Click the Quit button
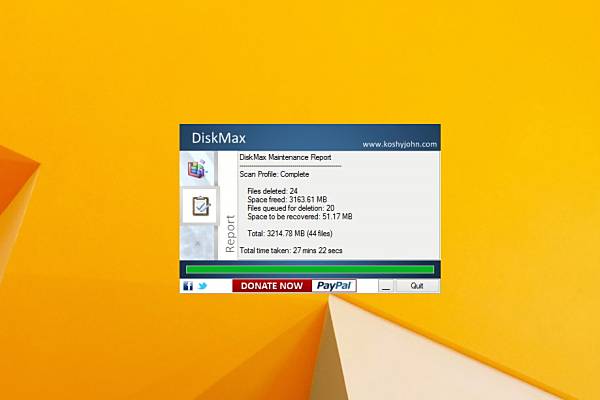The image size is (600, 400). point(417,286)
